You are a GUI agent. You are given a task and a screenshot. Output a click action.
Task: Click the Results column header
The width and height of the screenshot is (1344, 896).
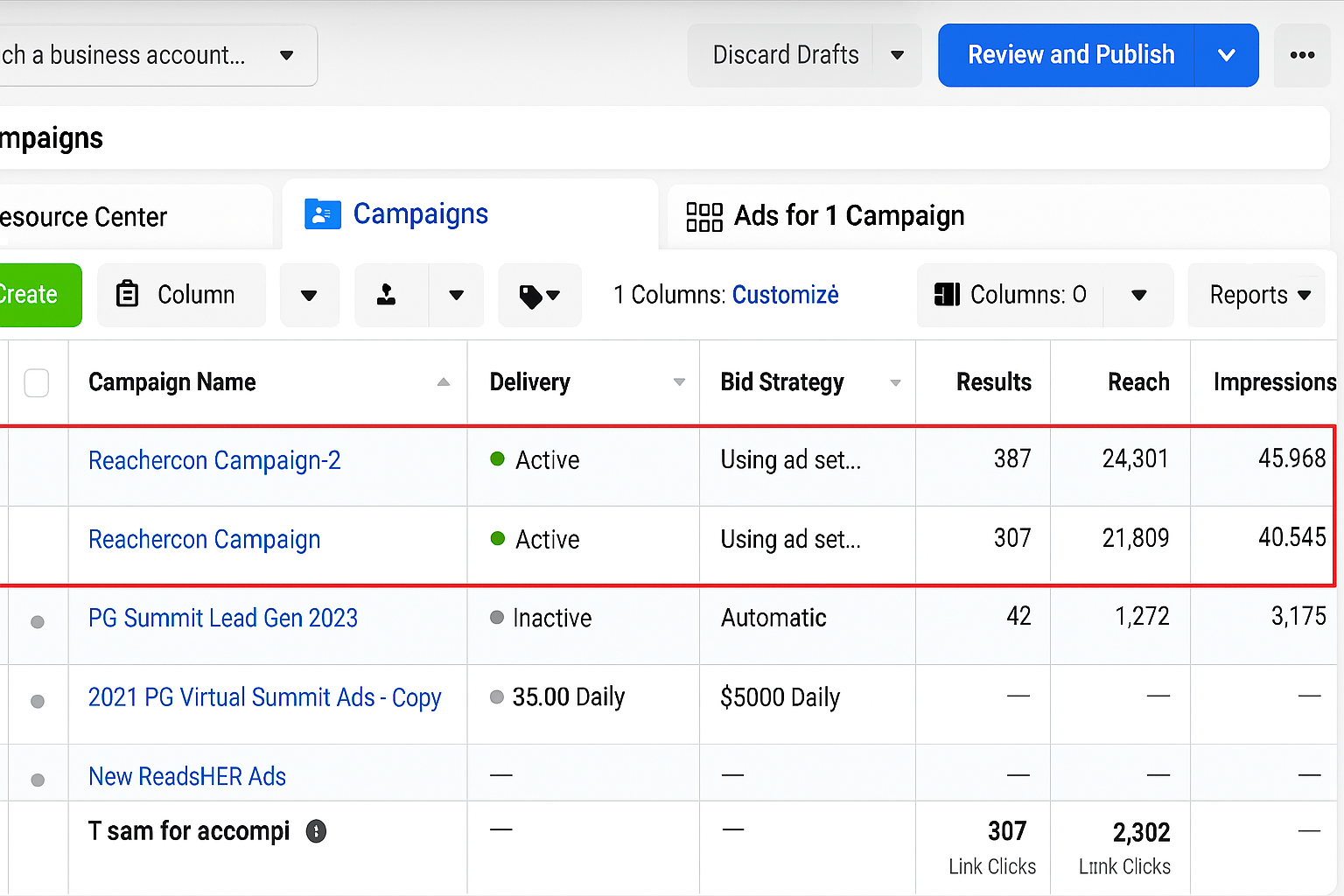993,382
